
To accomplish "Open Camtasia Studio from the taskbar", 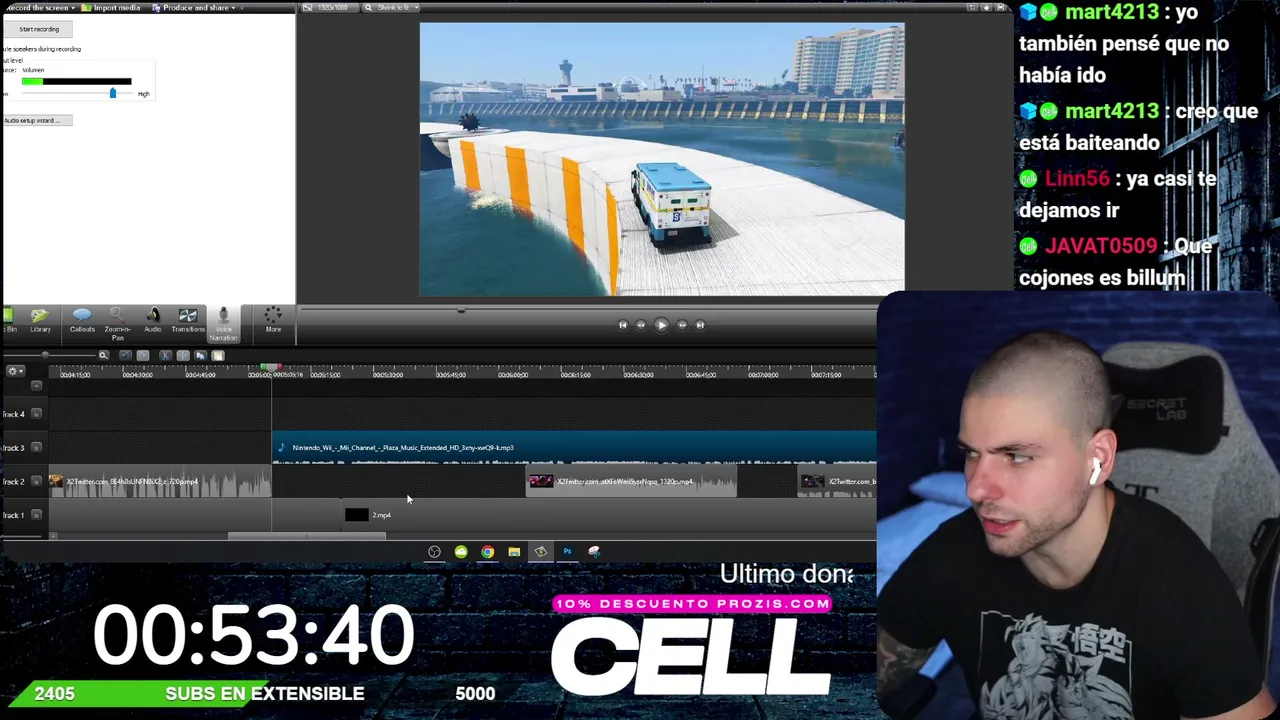I will coord(540,552).
